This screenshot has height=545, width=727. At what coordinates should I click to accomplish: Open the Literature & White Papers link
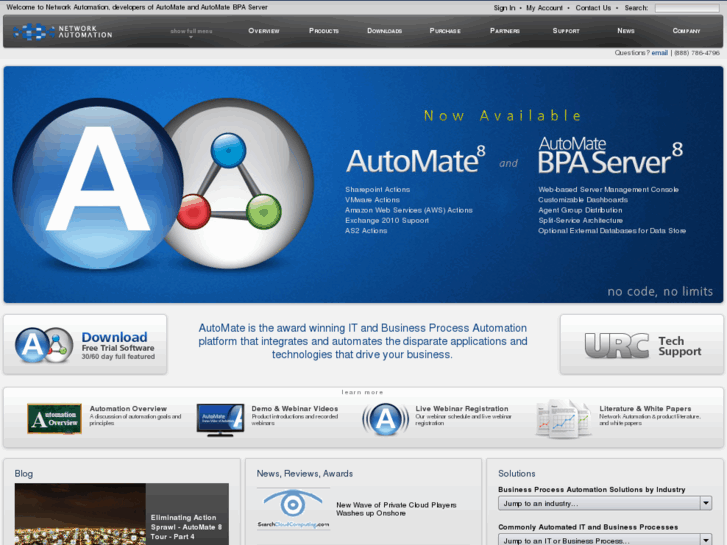point(645,409)
